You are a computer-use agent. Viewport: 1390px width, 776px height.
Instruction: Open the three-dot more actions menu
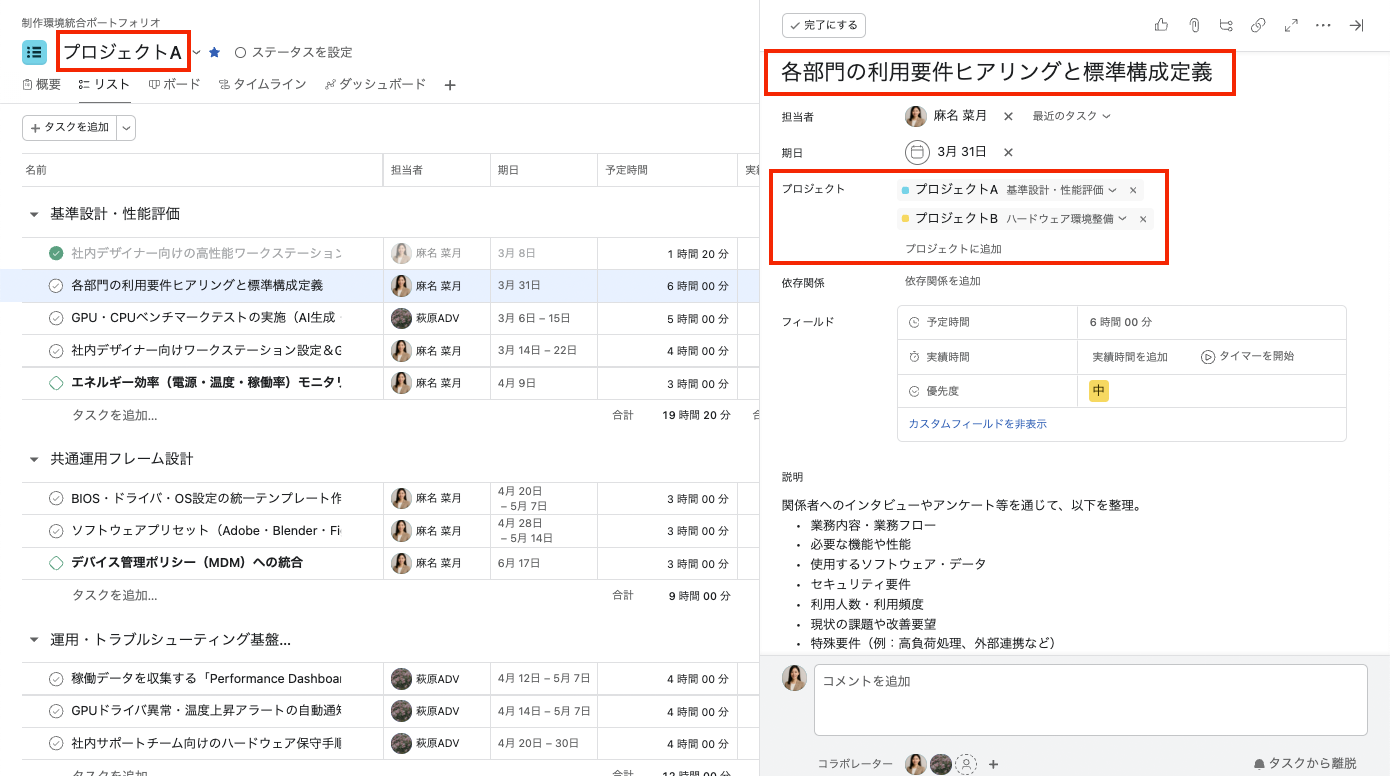coord(1323,26)
